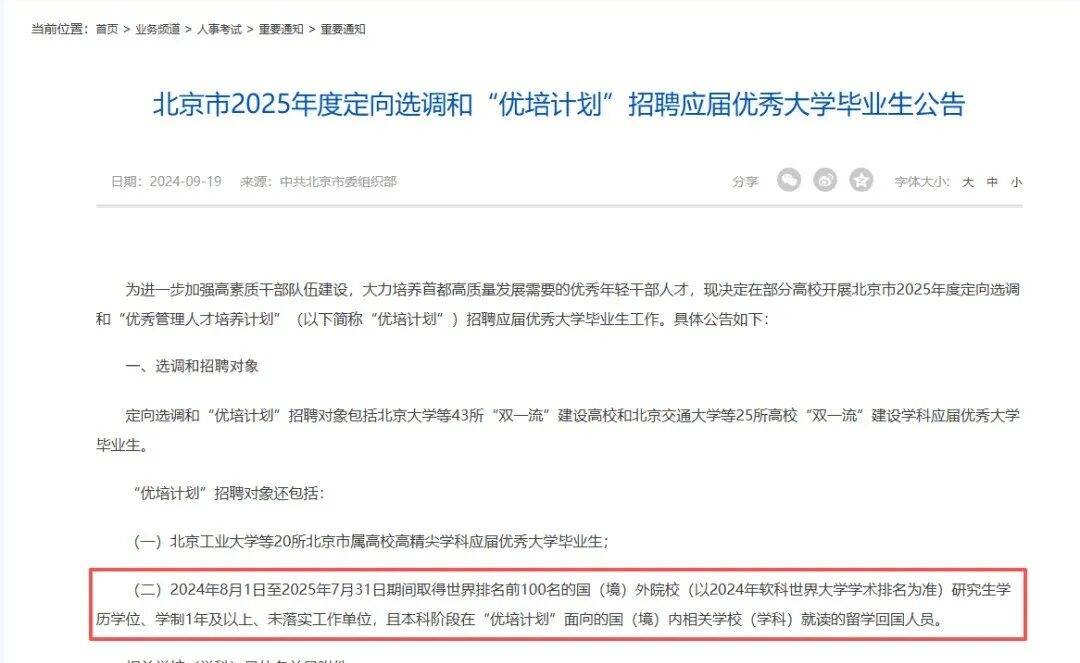The height and width of the screenshot is (663, 1080).
Task: Select the final 重要通知 breadcrumb entry
Action: point(342,29)
